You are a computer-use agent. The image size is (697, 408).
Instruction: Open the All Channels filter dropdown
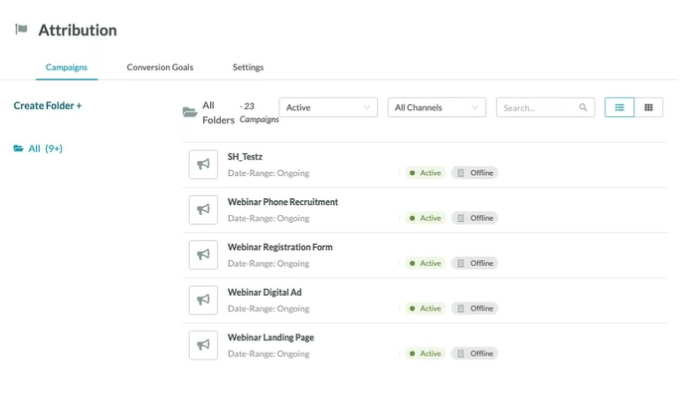pyautogui.click(x=436, y=107)
